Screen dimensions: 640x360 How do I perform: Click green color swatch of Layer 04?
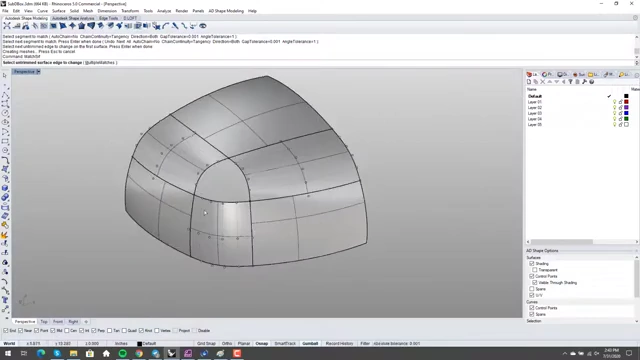(x=626, y=119)
